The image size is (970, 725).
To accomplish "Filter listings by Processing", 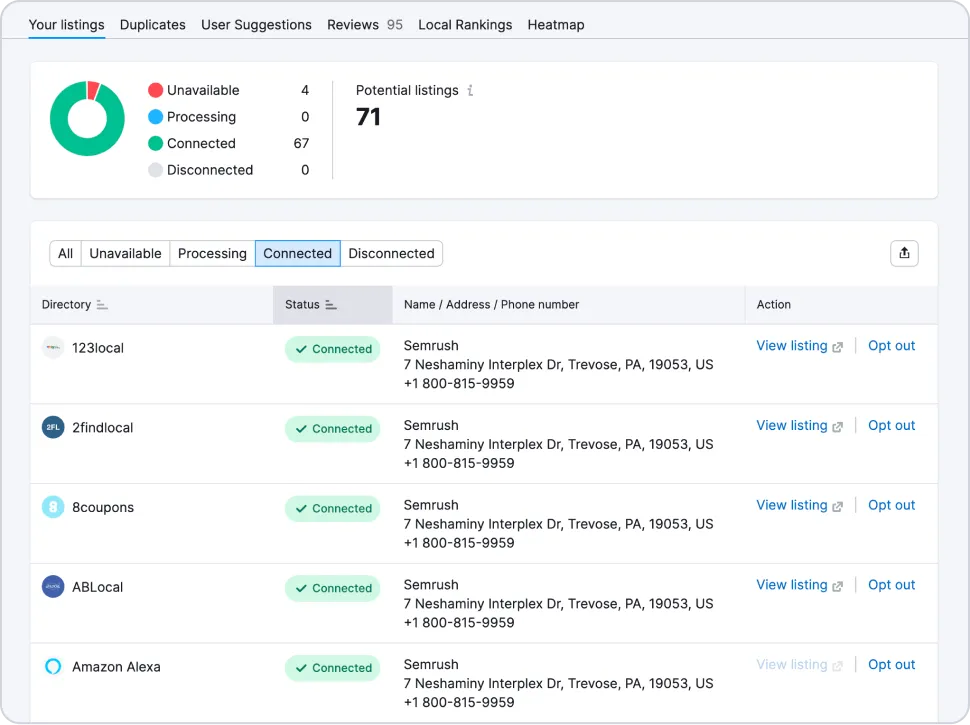I will 212,254.
